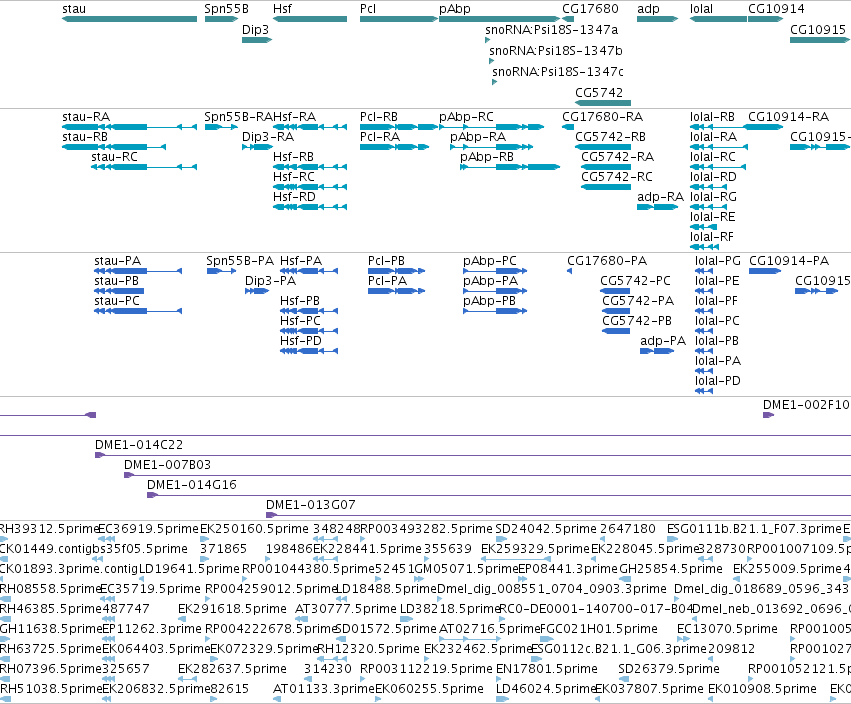Click the stau-RA transcript label
The image size is (851, 704).
86,117
